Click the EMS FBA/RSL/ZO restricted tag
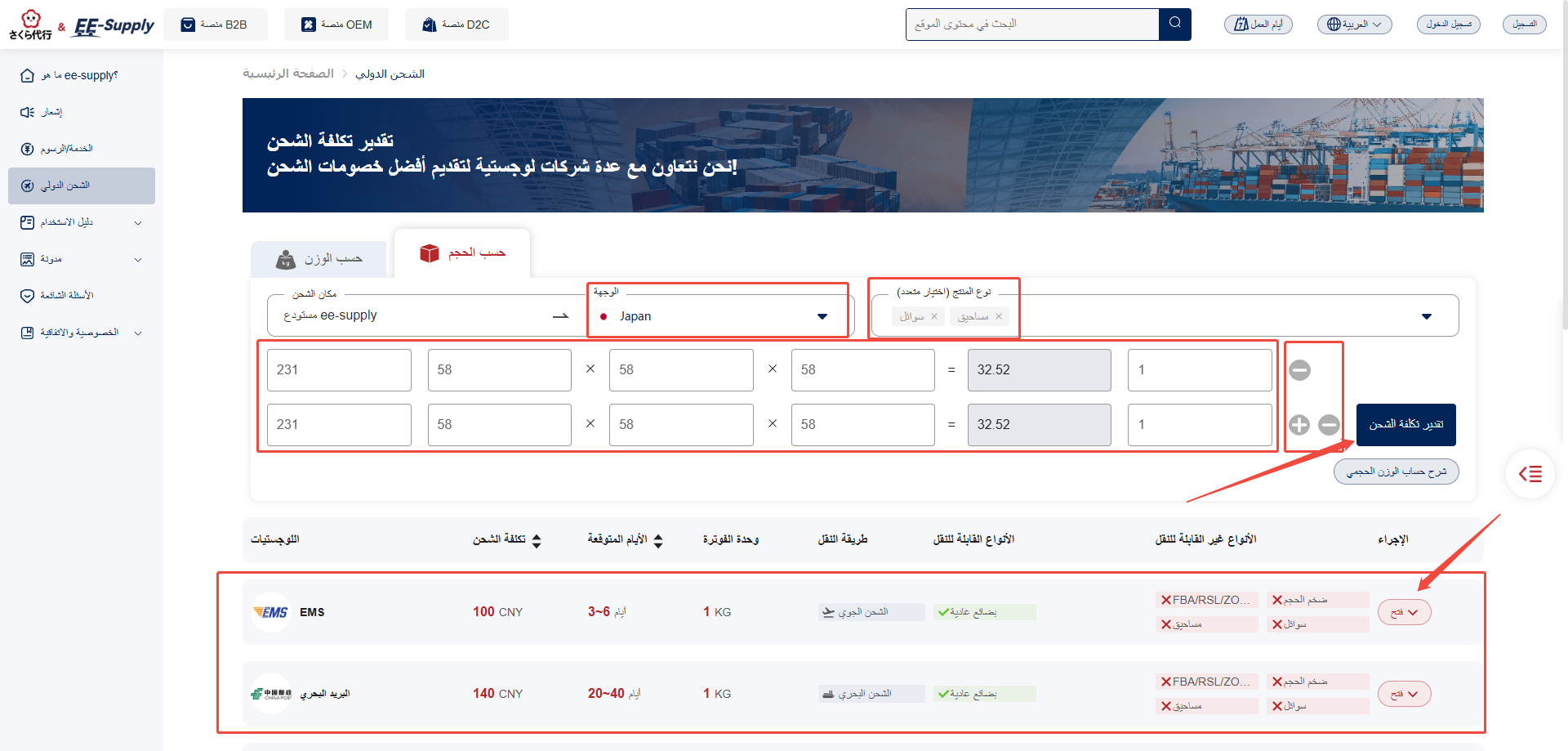This screenshot has width=1568, height=751. [1206, 600]
